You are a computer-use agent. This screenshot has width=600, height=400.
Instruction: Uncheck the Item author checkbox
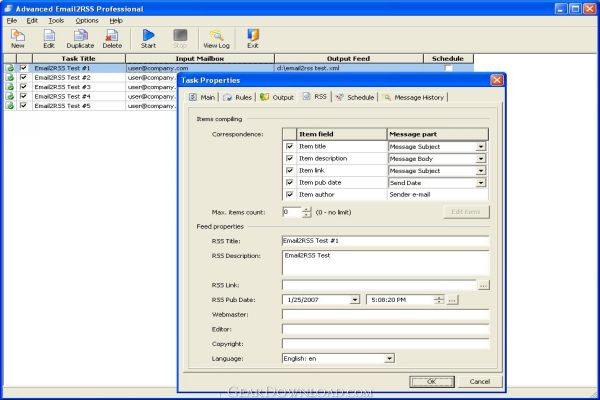pos(290,194)
